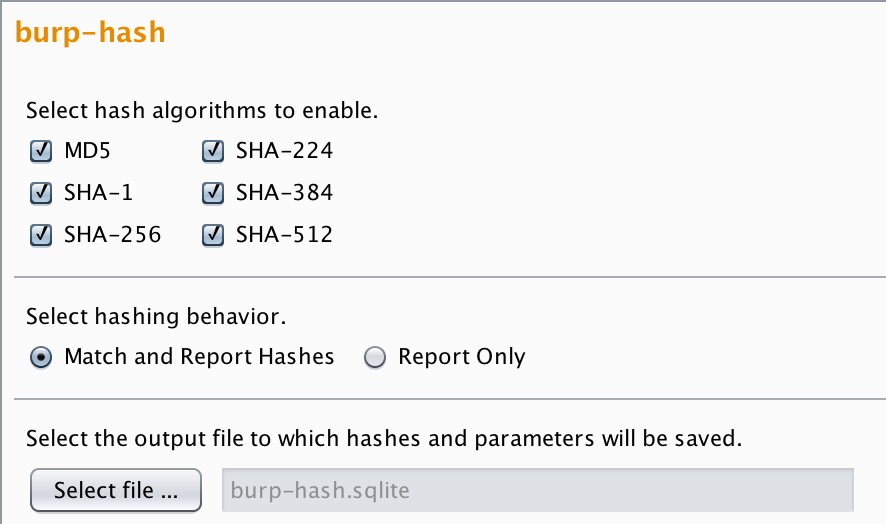Viewport: 886px width, 524px height.
Task: Click the 'SHA-512' label text
Action: (x=284, y=235)
